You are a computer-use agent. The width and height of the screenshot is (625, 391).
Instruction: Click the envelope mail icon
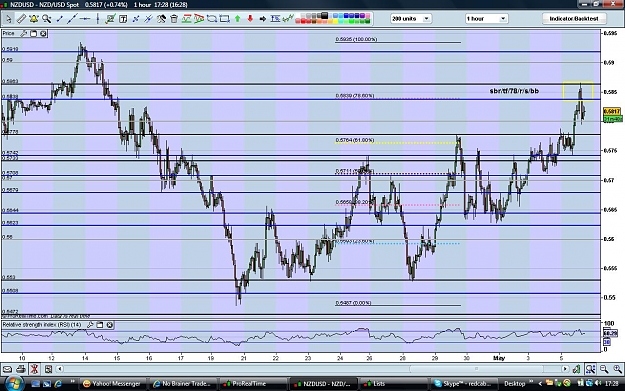click(x=7, y=369)
